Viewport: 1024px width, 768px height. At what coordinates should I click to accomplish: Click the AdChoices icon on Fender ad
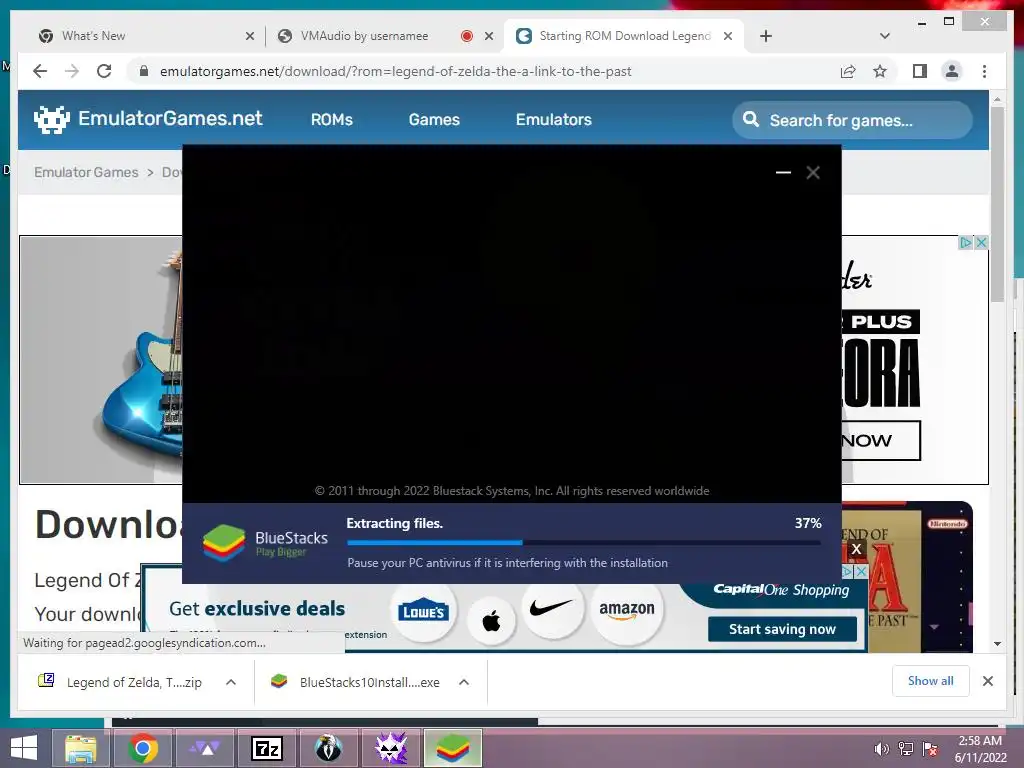pyautogui.click(x=966, y=242)
